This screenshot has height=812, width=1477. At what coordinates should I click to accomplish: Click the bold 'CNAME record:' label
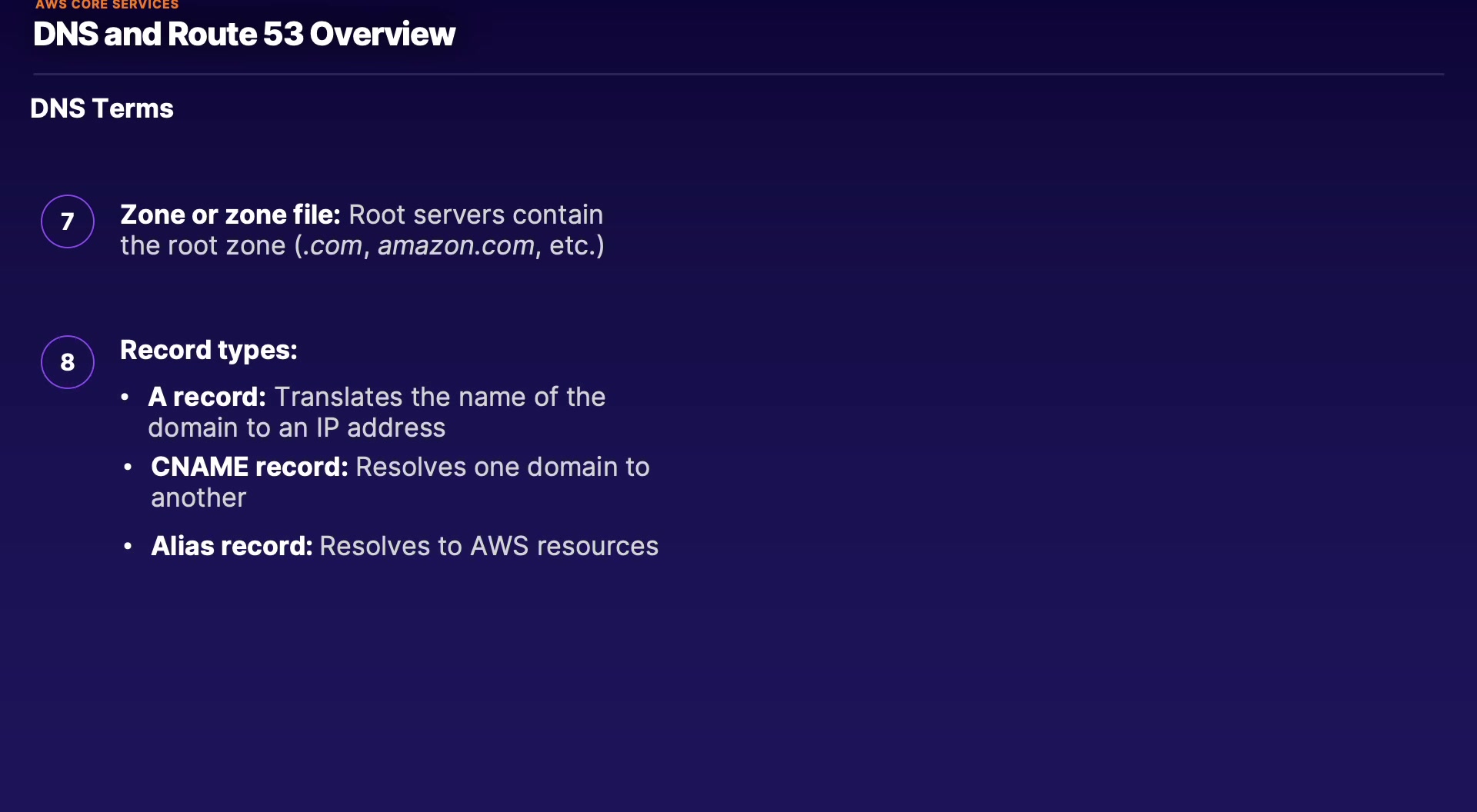click(249, 467)
